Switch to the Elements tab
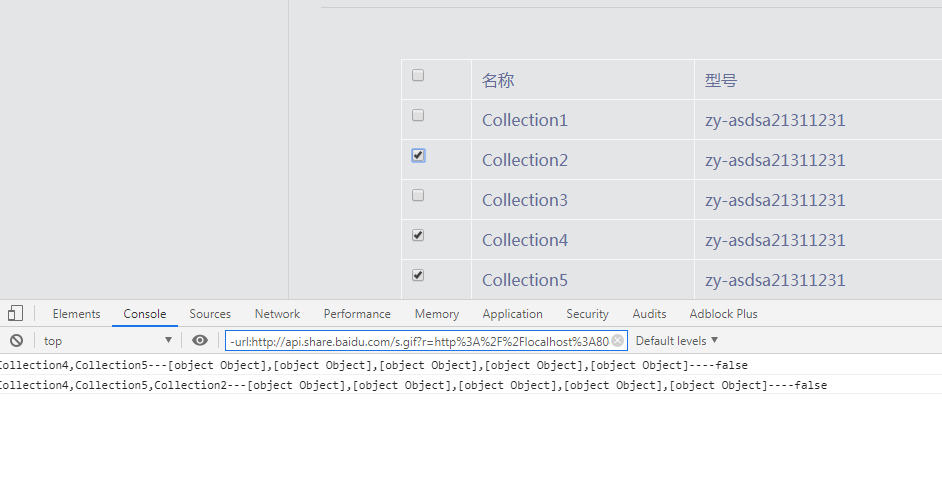Image resolution: width=942 pixels, height=480 pixels. (76, 314)
